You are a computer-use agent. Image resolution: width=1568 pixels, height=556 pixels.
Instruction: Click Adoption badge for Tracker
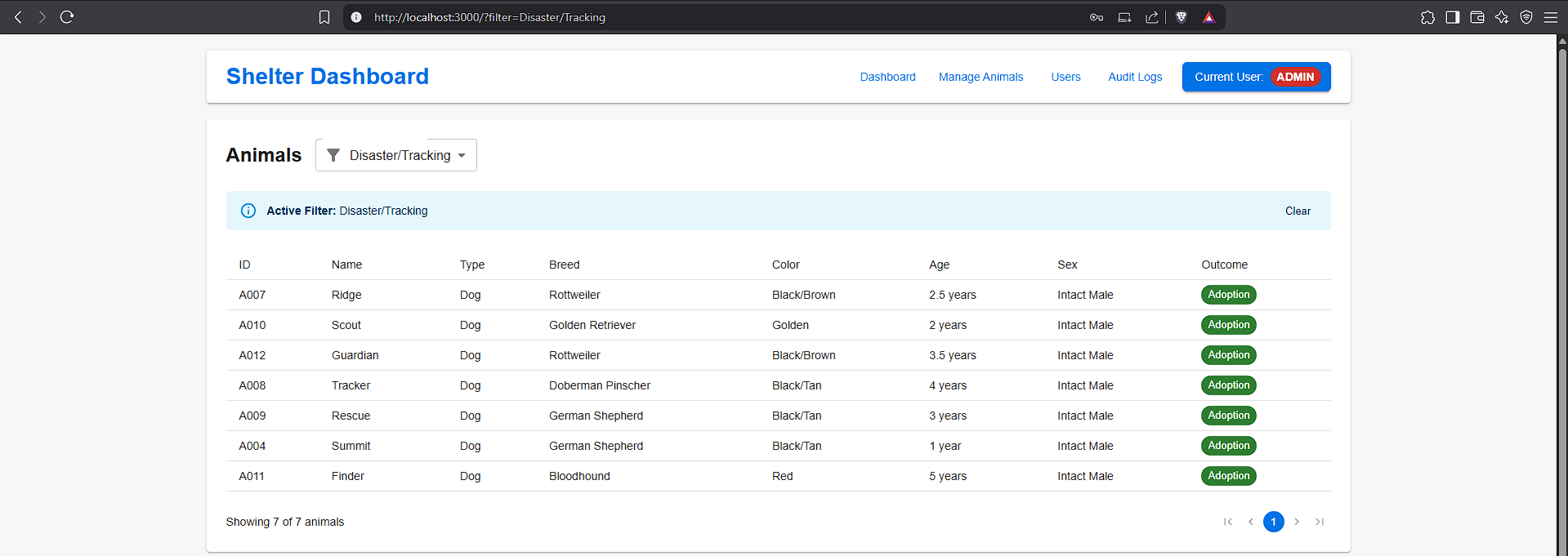[1228, 385]
